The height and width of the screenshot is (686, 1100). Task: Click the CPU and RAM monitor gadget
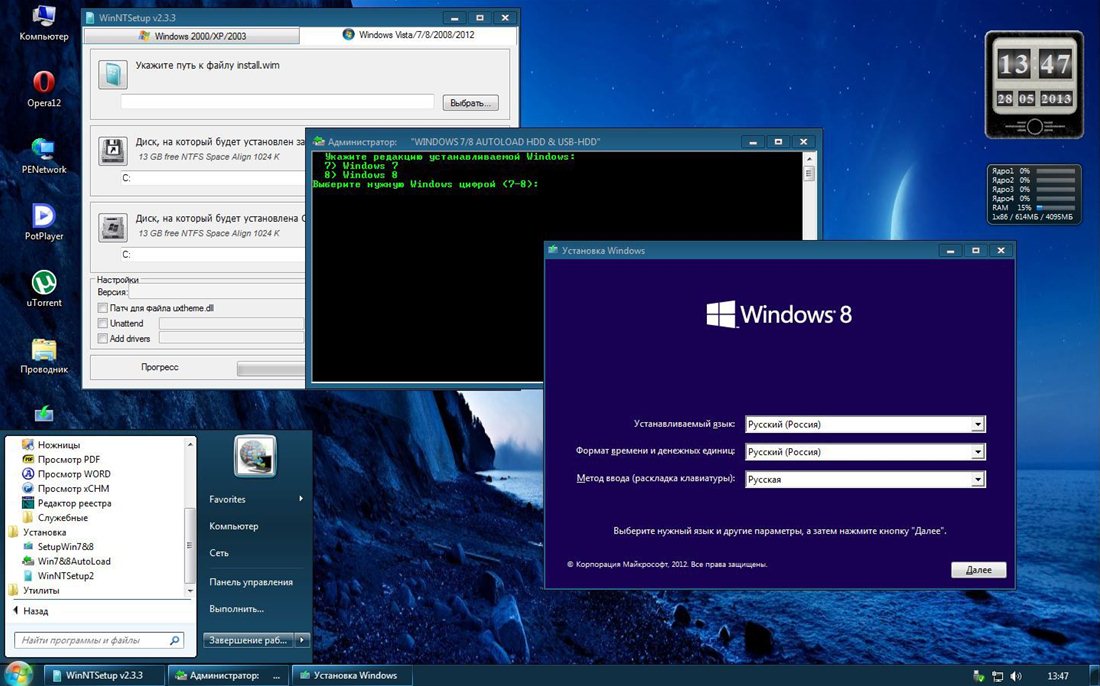pos(1034,194)
